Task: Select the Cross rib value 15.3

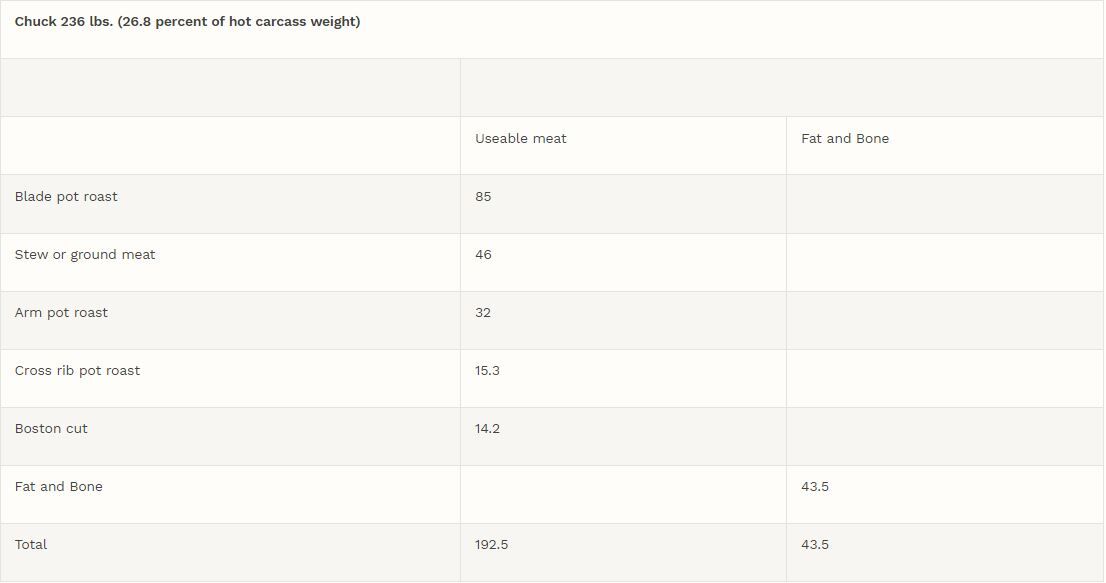Action: [x=487, y=371]
